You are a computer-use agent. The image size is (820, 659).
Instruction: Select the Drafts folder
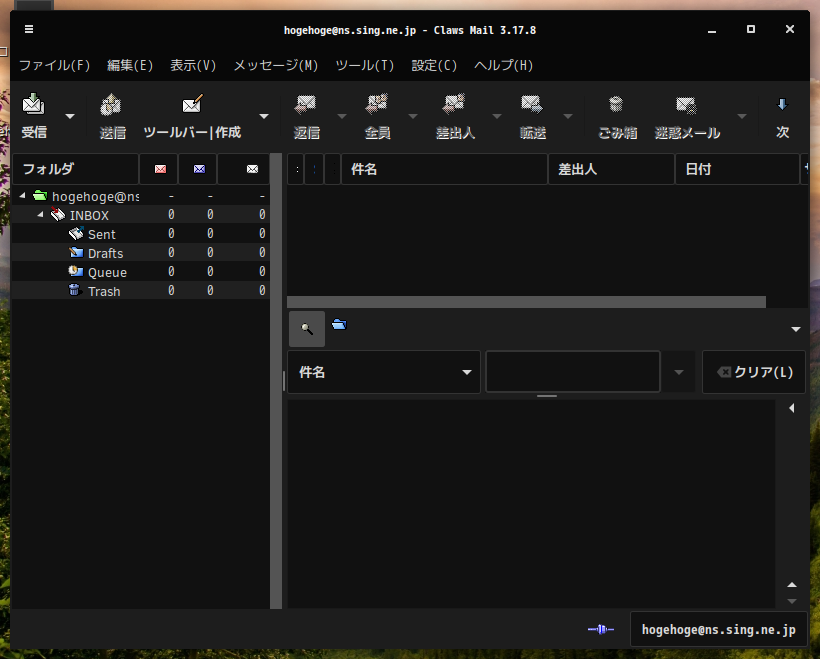(140, 253)
